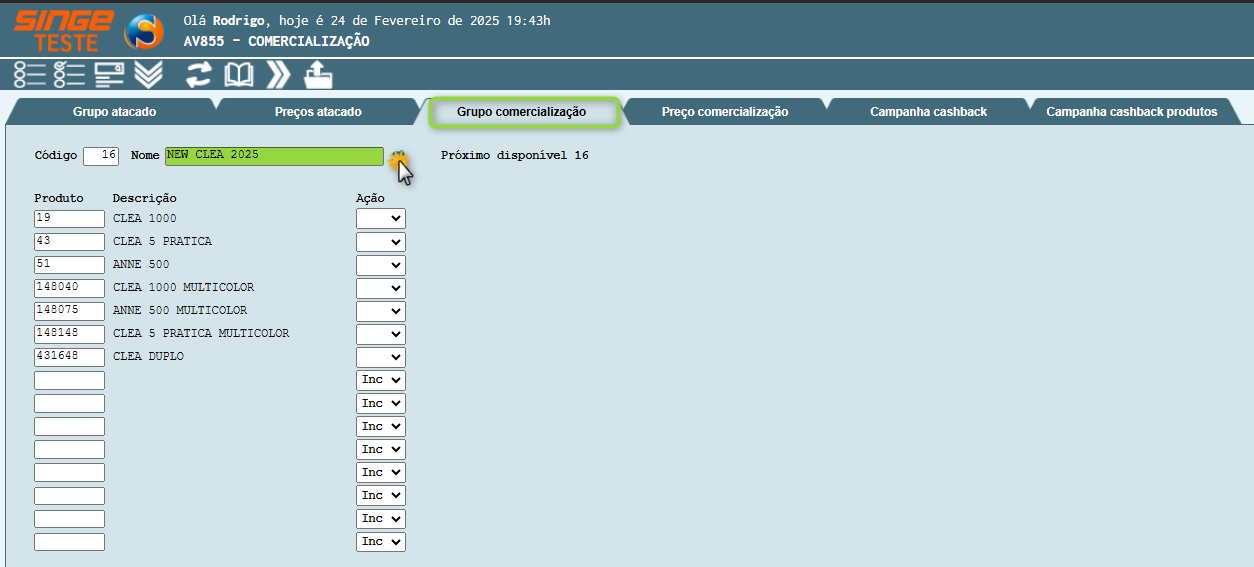This screenshot has width=1254, height=567.
Task: Click the Código input field
Action: pyautogui.click(x=101, y=156)
